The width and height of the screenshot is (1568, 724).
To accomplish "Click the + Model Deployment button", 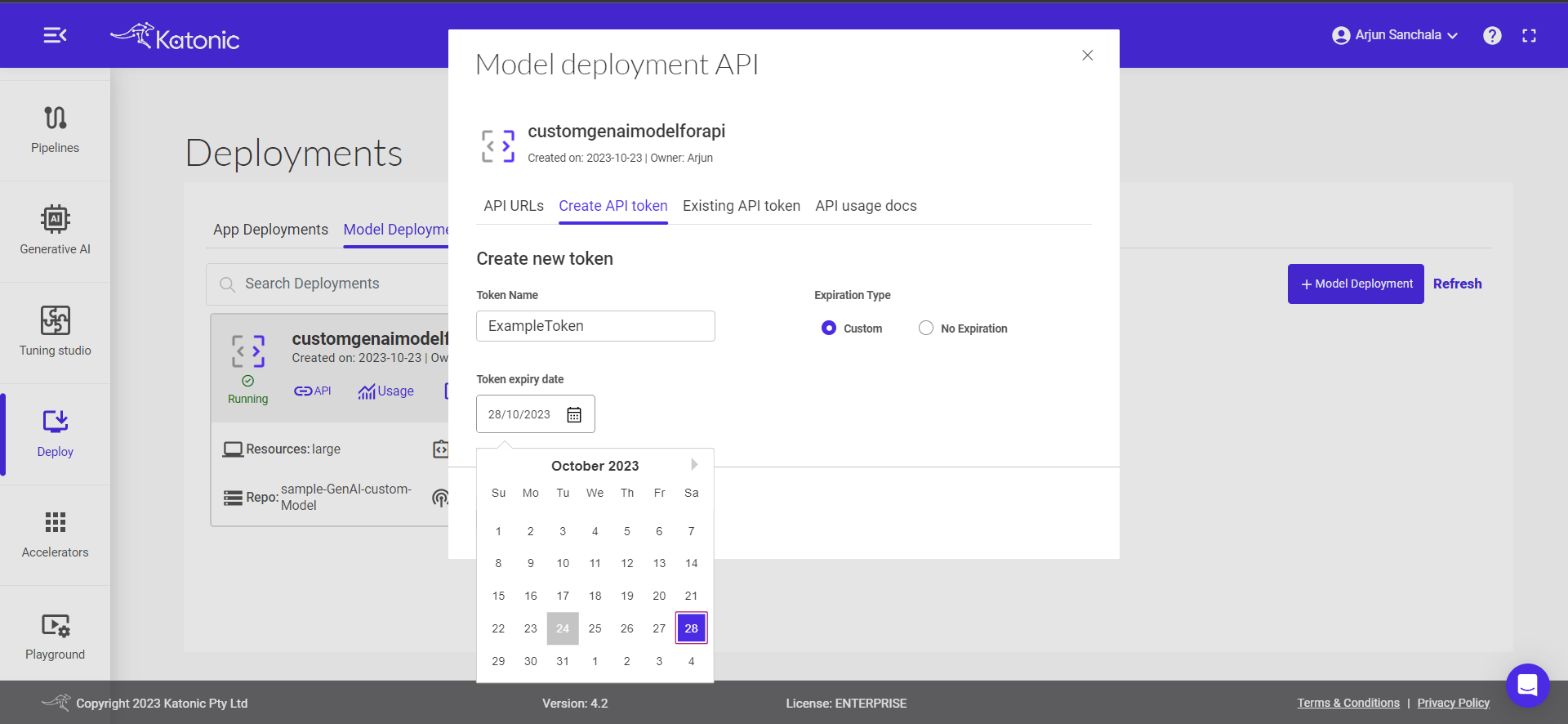I will pos(1356,284).
